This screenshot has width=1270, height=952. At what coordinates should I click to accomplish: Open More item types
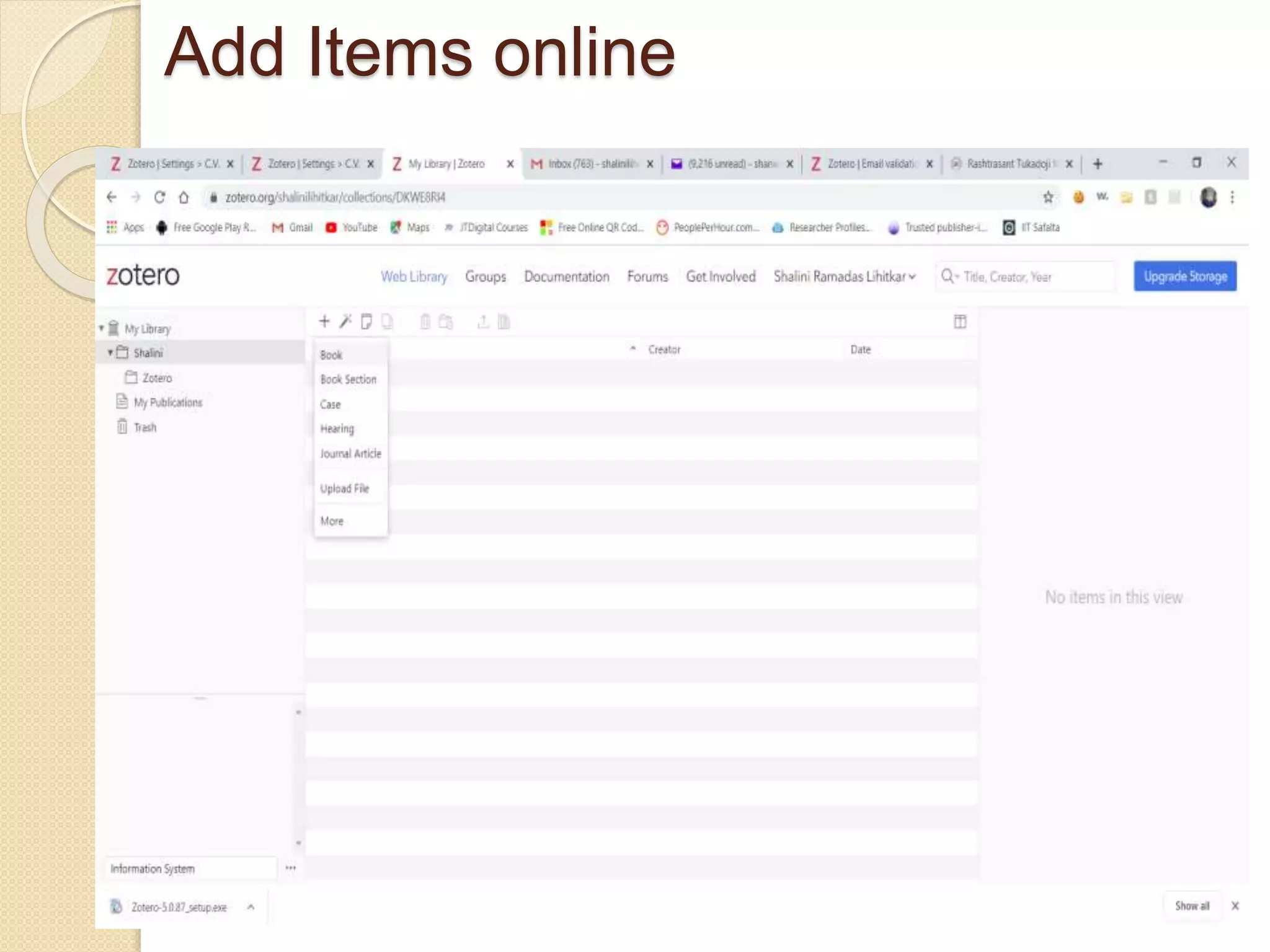coord(351,521)
